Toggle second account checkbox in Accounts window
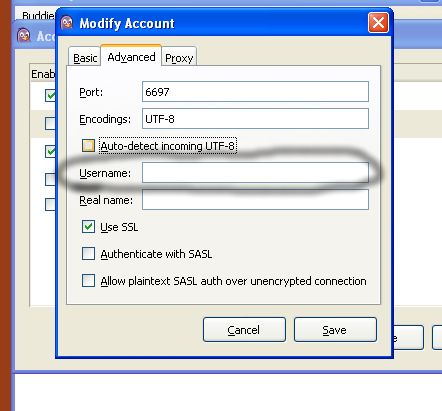The height and width of the screenshot is (411, 442). point(50,123)
